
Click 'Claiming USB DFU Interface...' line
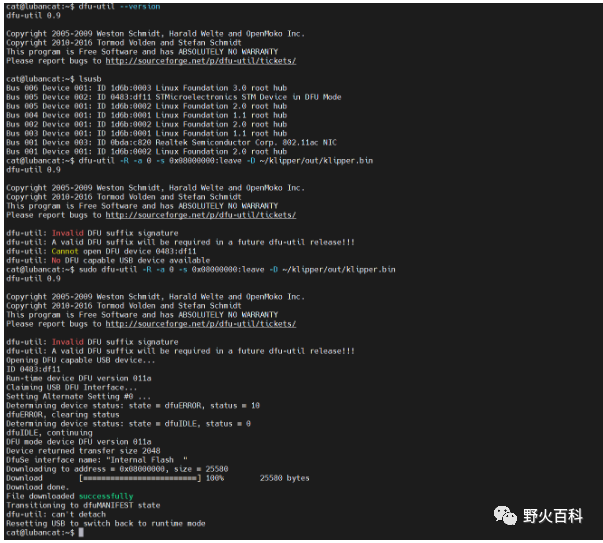click(x=72, y=387)
